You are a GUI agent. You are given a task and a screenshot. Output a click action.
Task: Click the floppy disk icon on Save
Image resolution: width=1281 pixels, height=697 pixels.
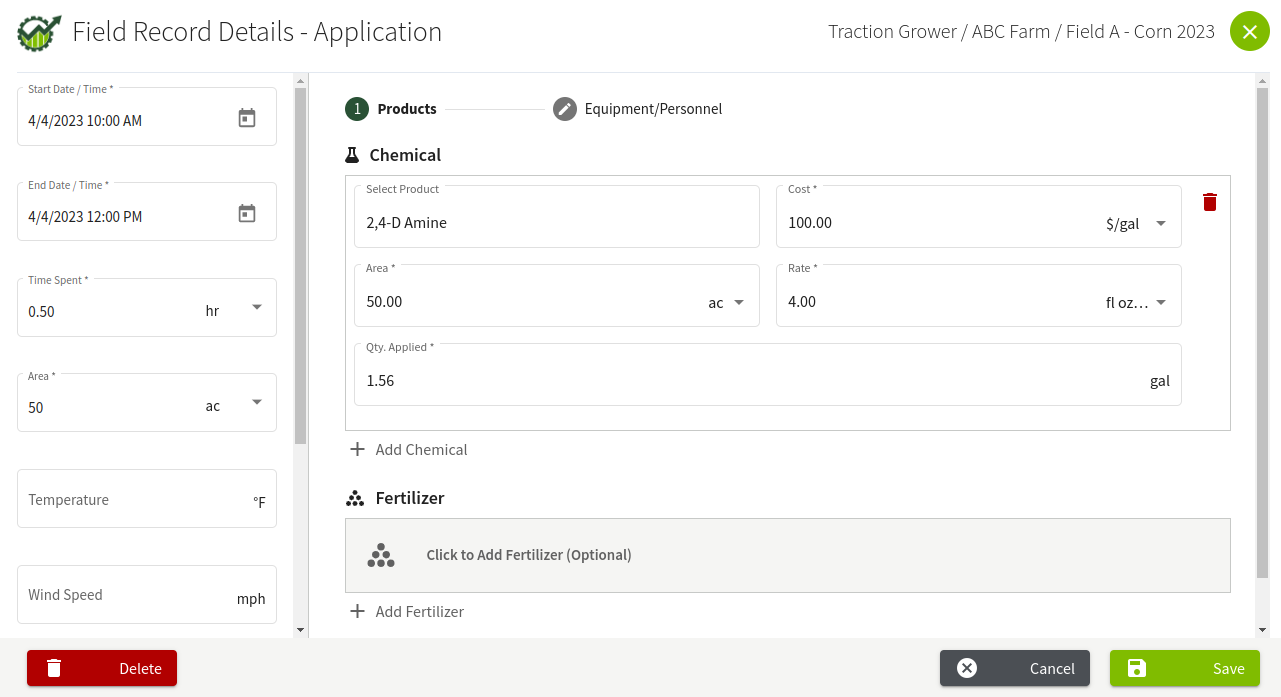pos(1136,668)
